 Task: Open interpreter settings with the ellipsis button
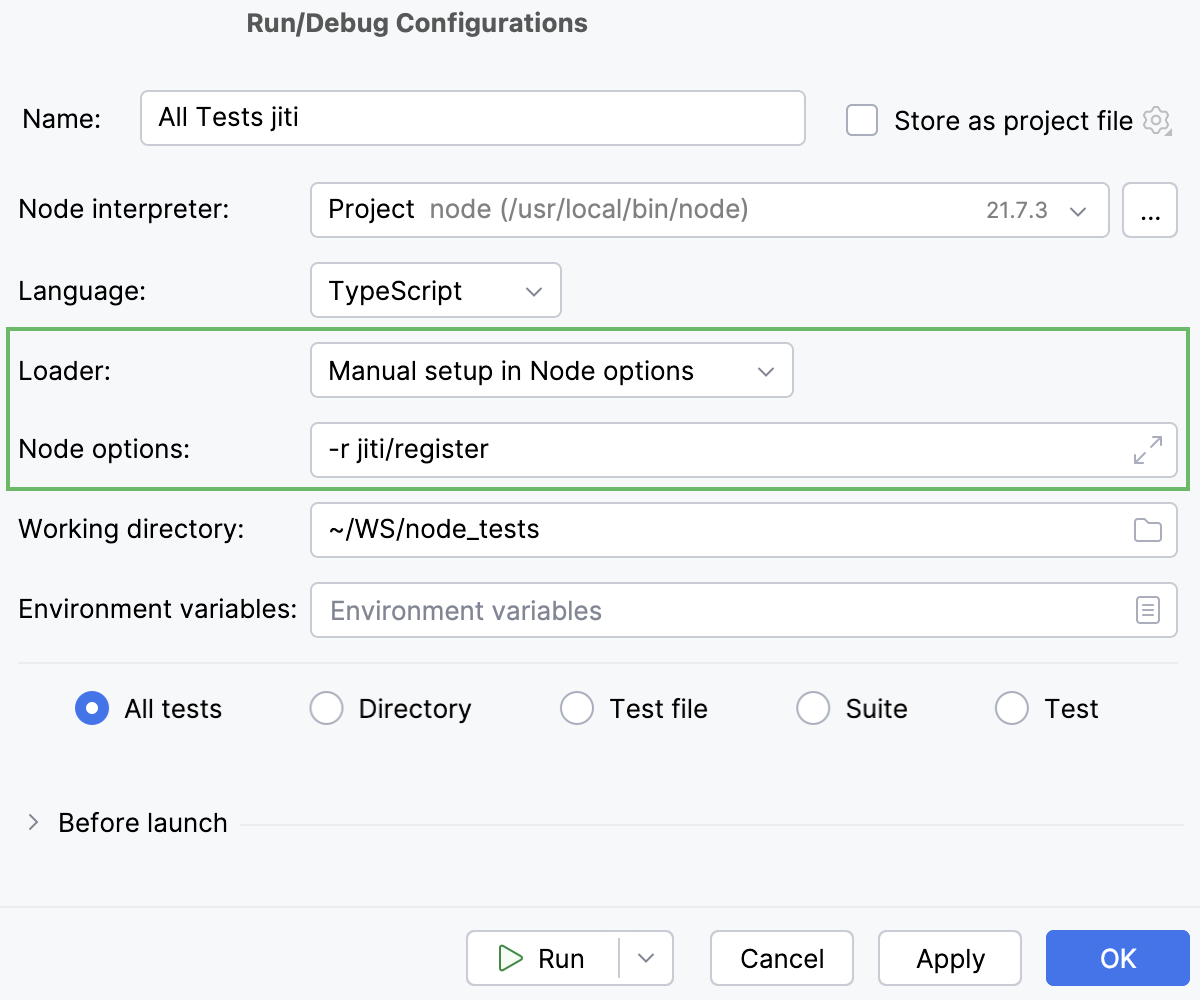coord(1150,210)
